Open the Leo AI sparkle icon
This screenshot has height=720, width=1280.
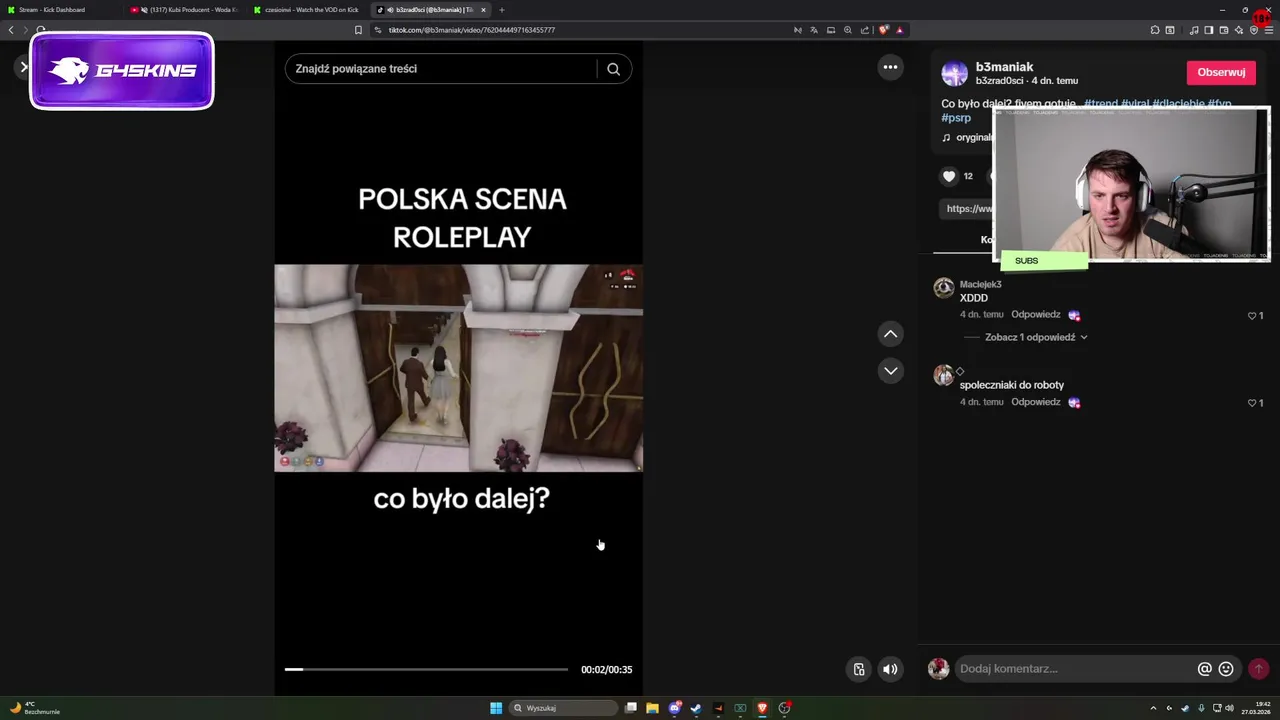pyautogui.click(x=1239, y=30)
